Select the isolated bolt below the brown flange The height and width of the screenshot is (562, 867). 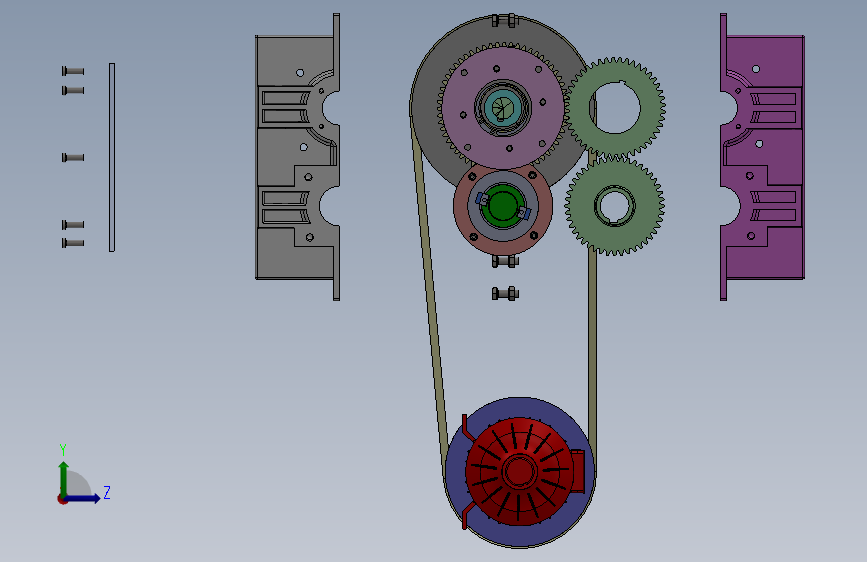(505, 293)
